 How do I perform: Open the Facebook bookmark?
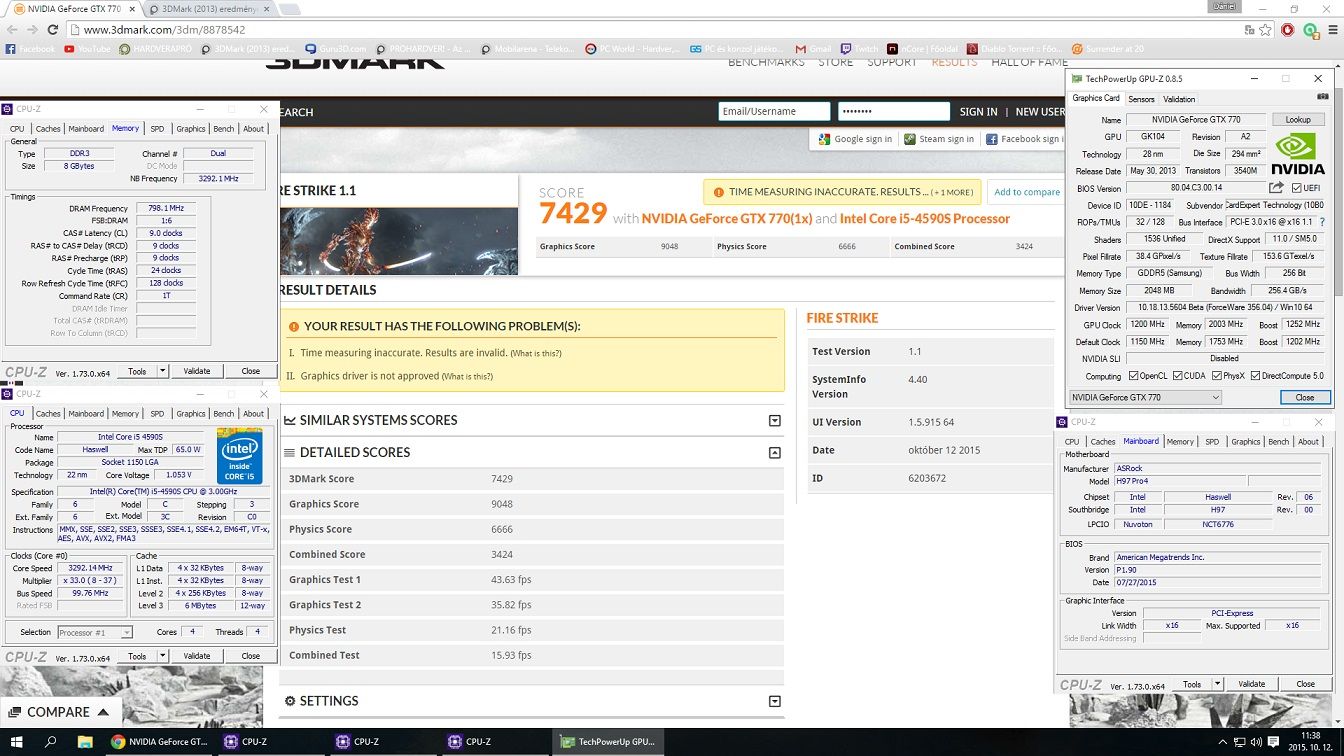click(x=30, y=49)
